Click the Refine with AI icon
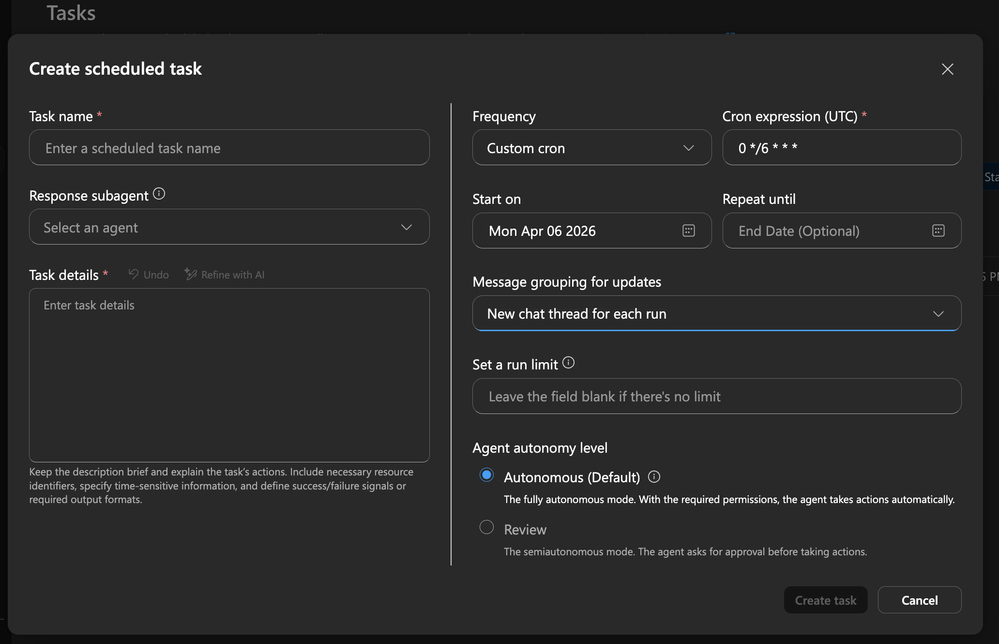Image resolution: width=999 pixels, height=644 pixels. [x=191, y=274]
